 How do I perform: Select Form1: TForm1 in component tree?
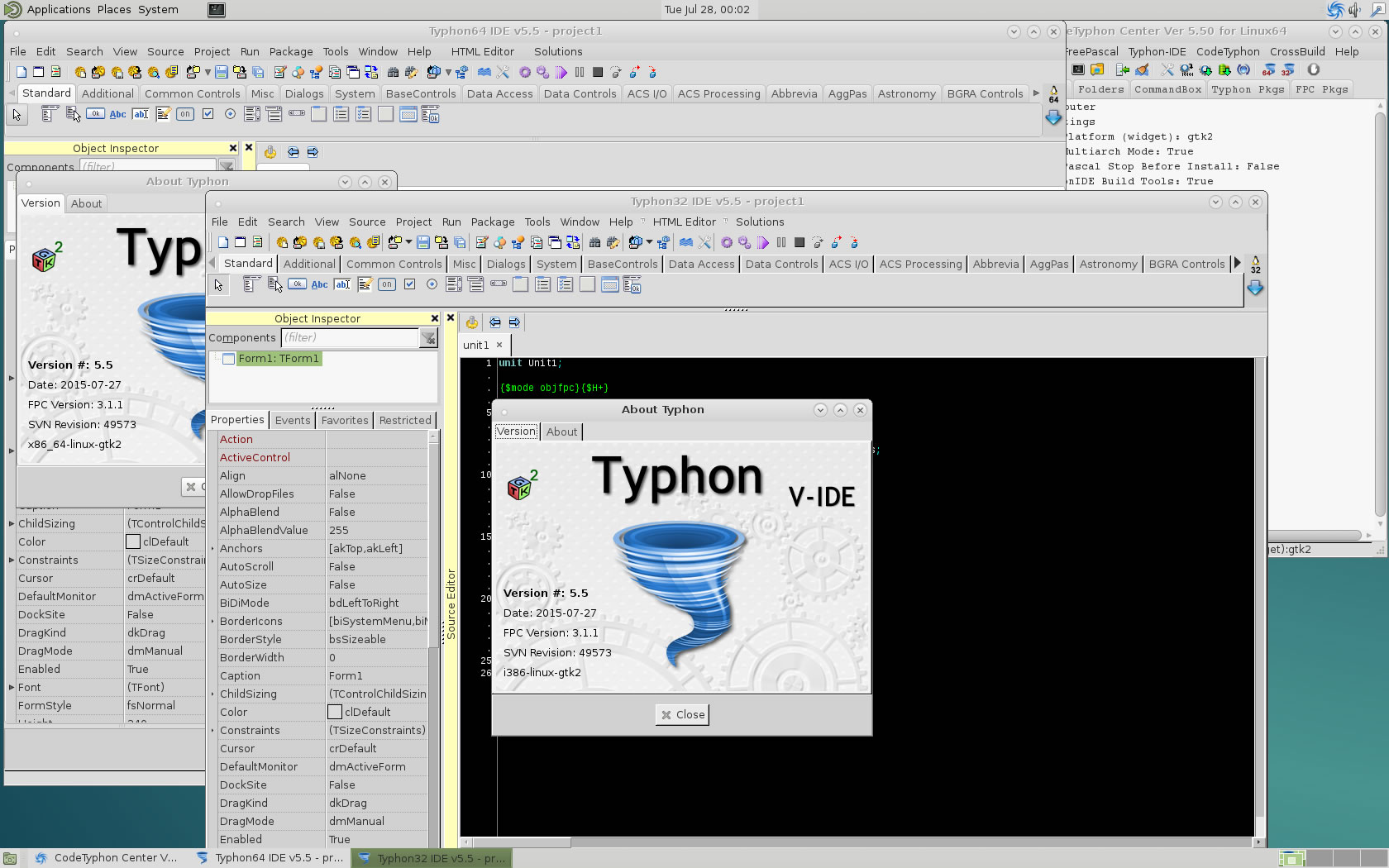[279, 359]
